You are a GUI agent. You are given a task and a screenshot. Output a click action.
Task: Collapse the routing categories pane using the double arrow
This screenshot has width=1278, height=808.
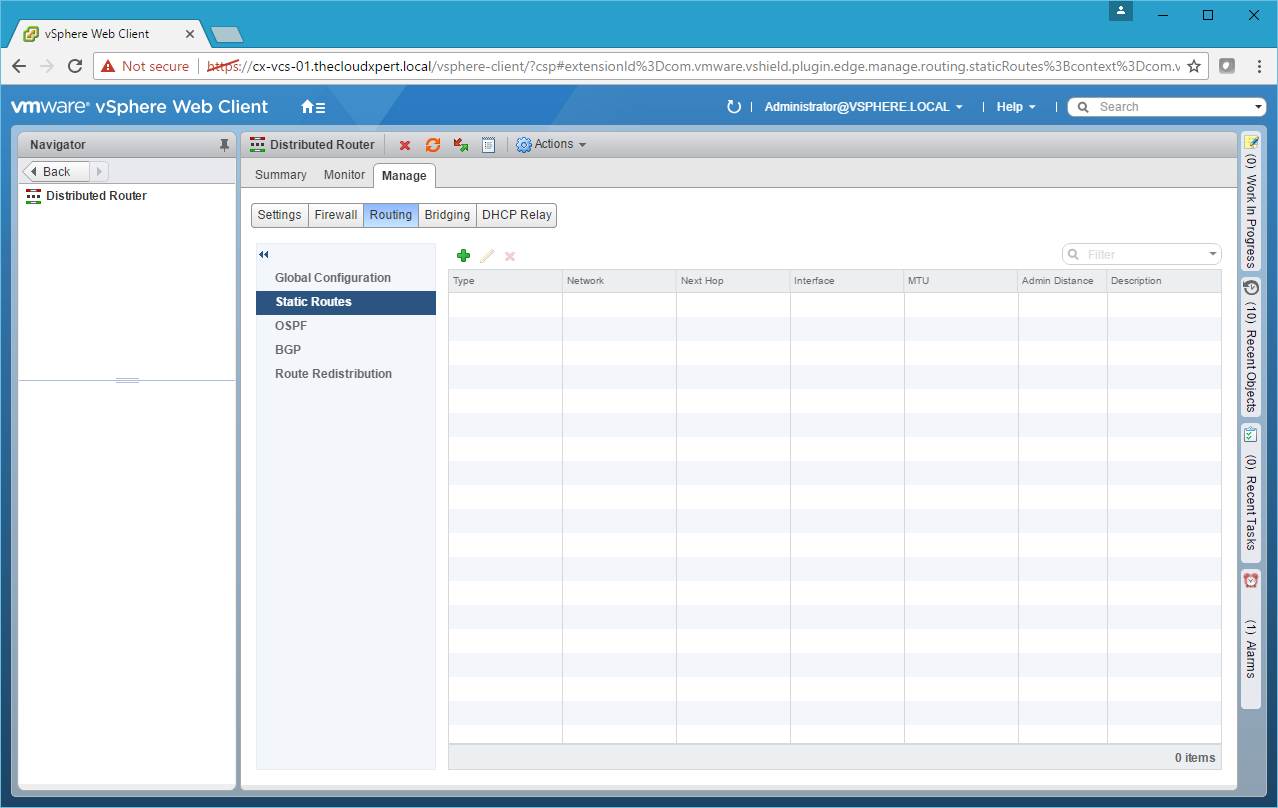(x=264, y=255)
